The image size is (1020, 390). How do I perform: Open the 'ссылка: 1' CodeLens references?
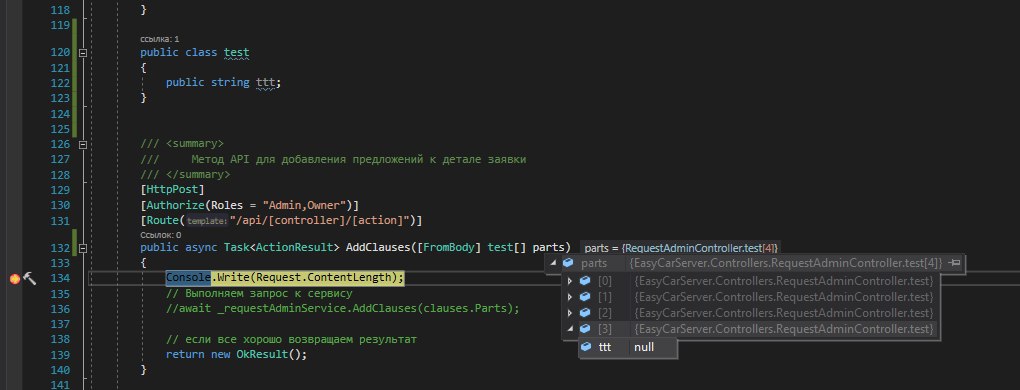pyautogui.click(x=159, y=39)
